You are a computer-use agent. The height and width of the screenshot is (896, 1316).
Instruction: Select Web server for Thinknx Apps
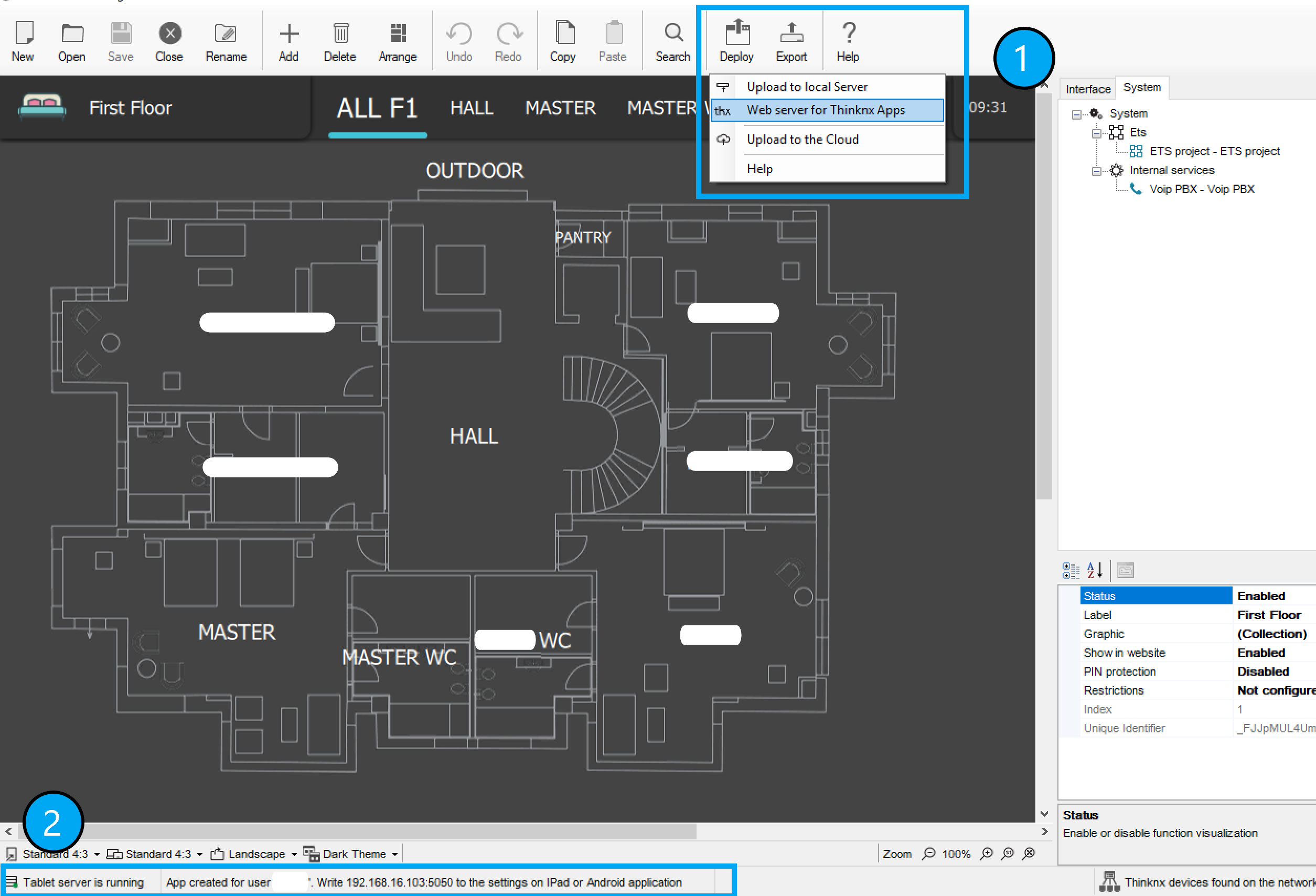tap(826, 110)
